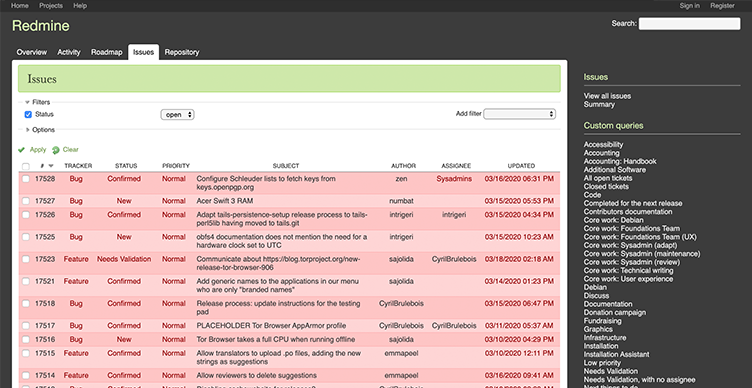This screenshot has width=752, height=388.
Task: Click the Sysadmins assignee link
Action: tap(454, 179)
